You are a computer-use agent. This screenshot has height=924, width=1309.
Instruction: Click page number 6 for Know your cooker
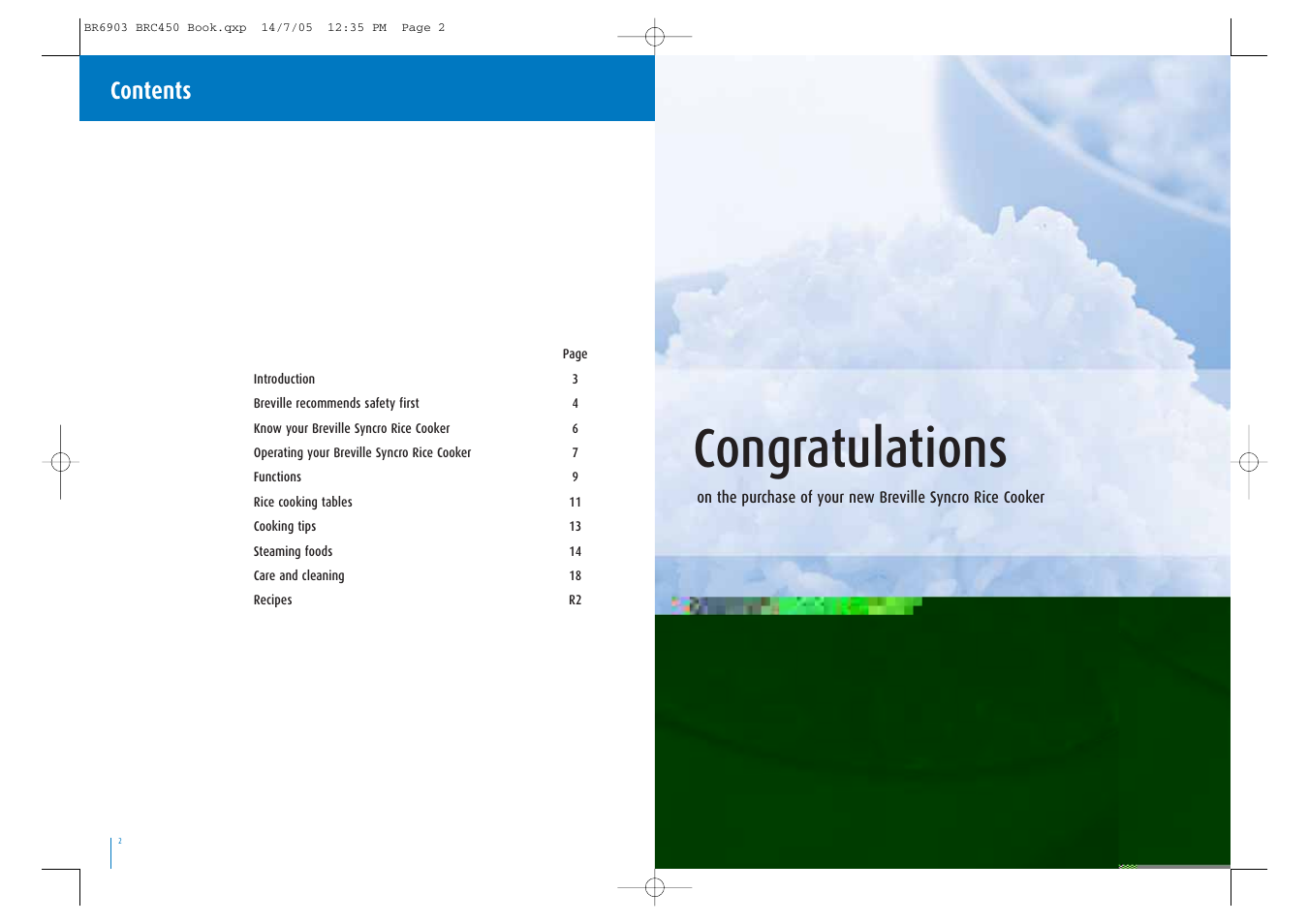pyautogui.click(x=575, y=428)
